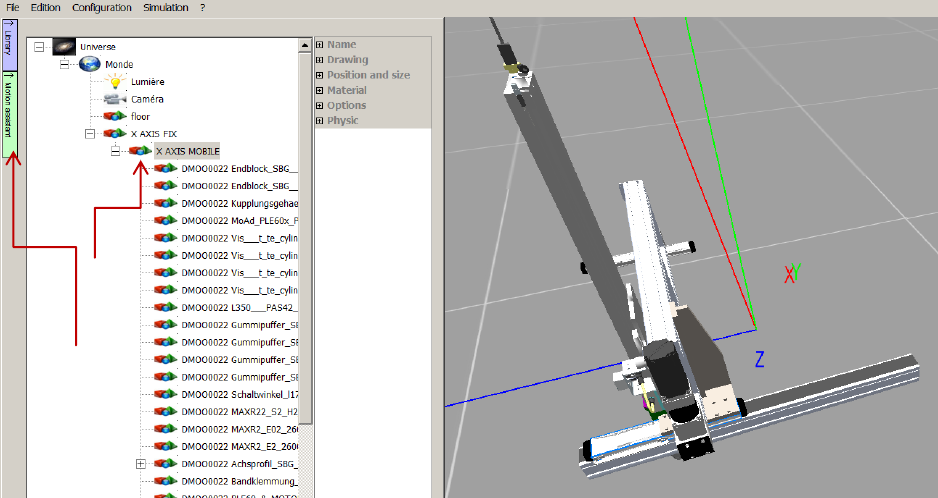The image size is (938, 498).
Task: Click the X AXIS MOBILE object icon
Action: [x=140, y=150]
